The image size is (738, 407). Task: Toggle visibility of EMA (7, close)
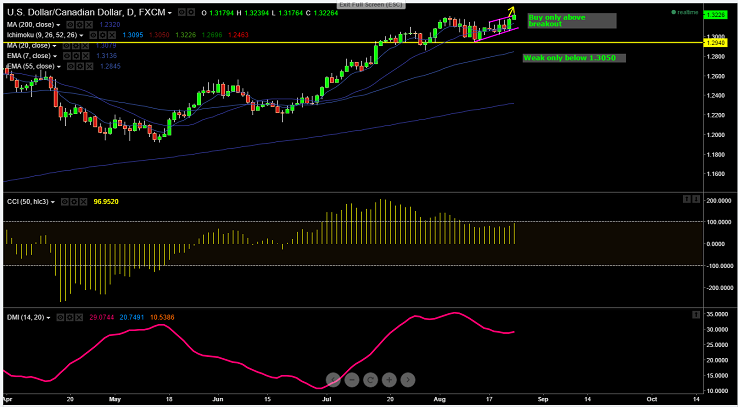click(x=66, y=56)
